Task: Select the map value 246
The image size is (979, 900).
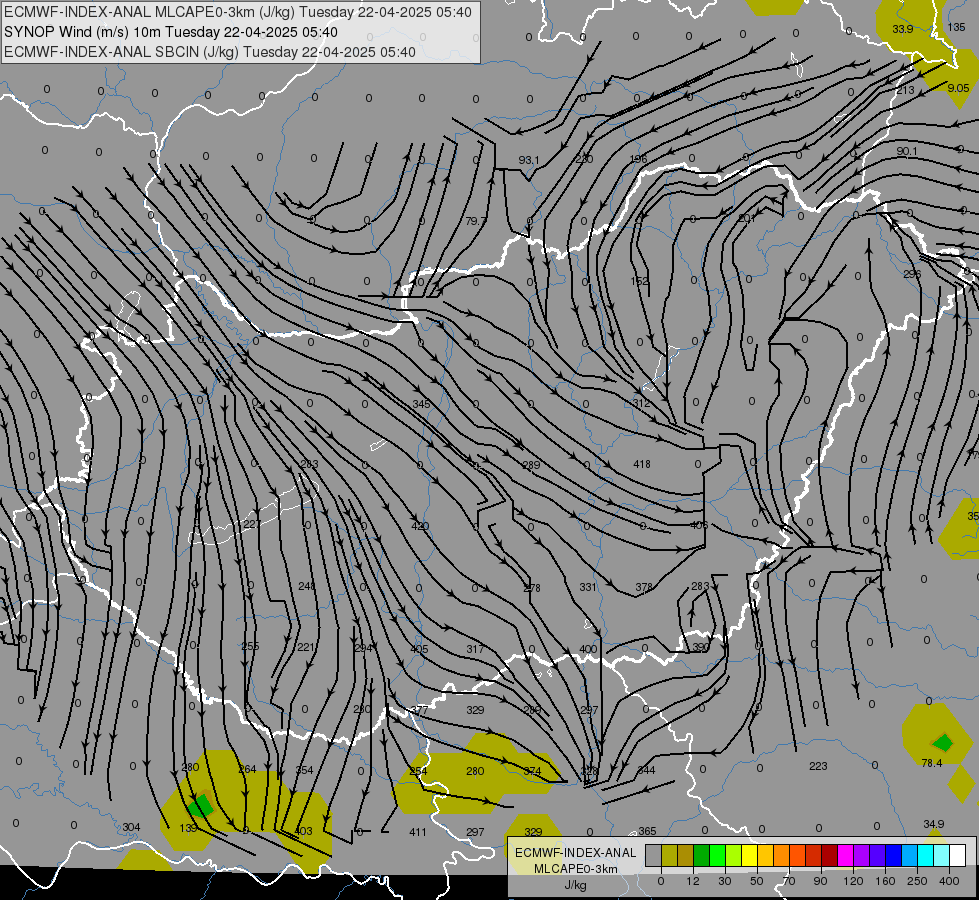Action: [307, 586]
